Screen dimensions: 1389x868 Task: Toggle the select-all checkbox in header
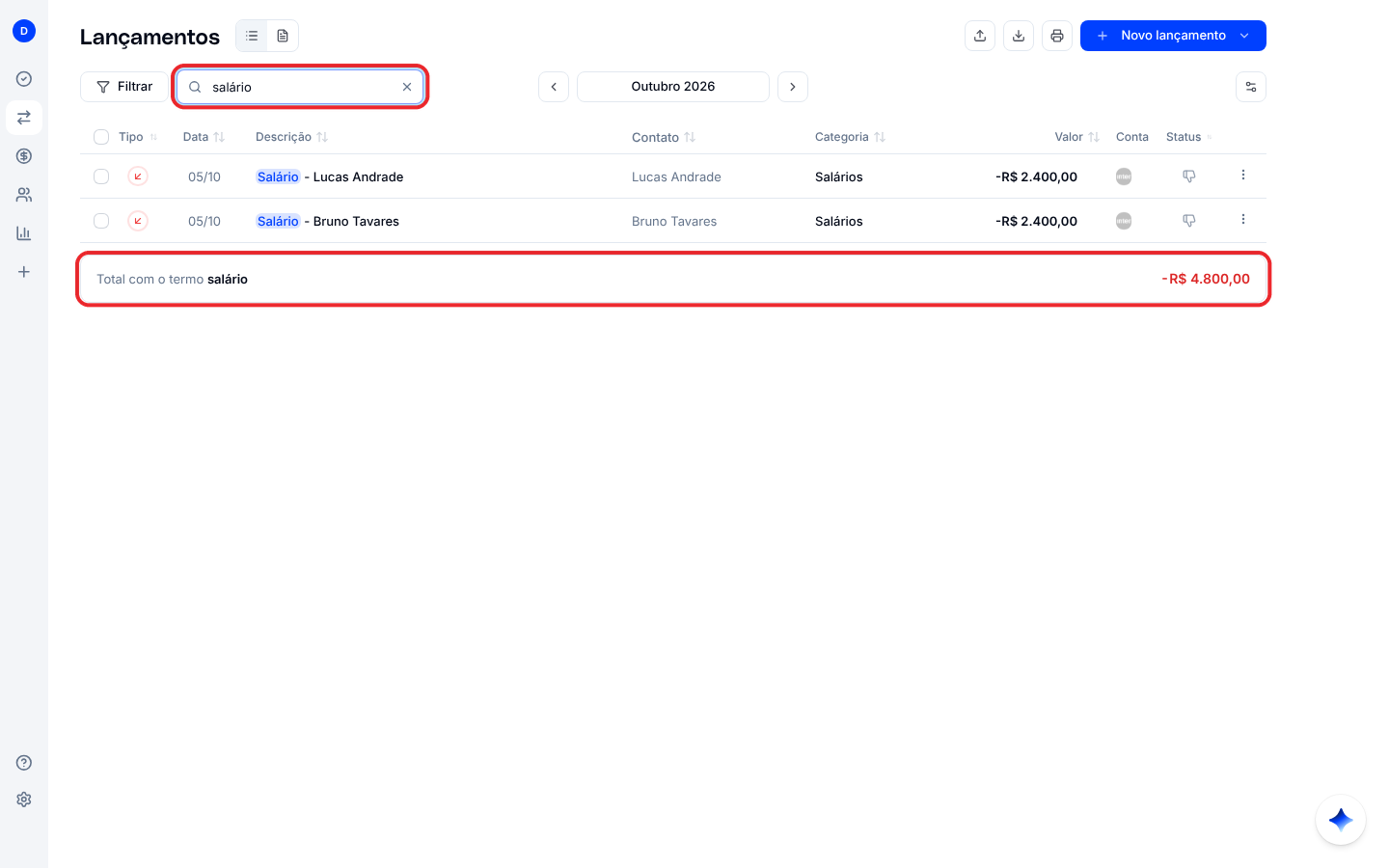coord(101,137)
